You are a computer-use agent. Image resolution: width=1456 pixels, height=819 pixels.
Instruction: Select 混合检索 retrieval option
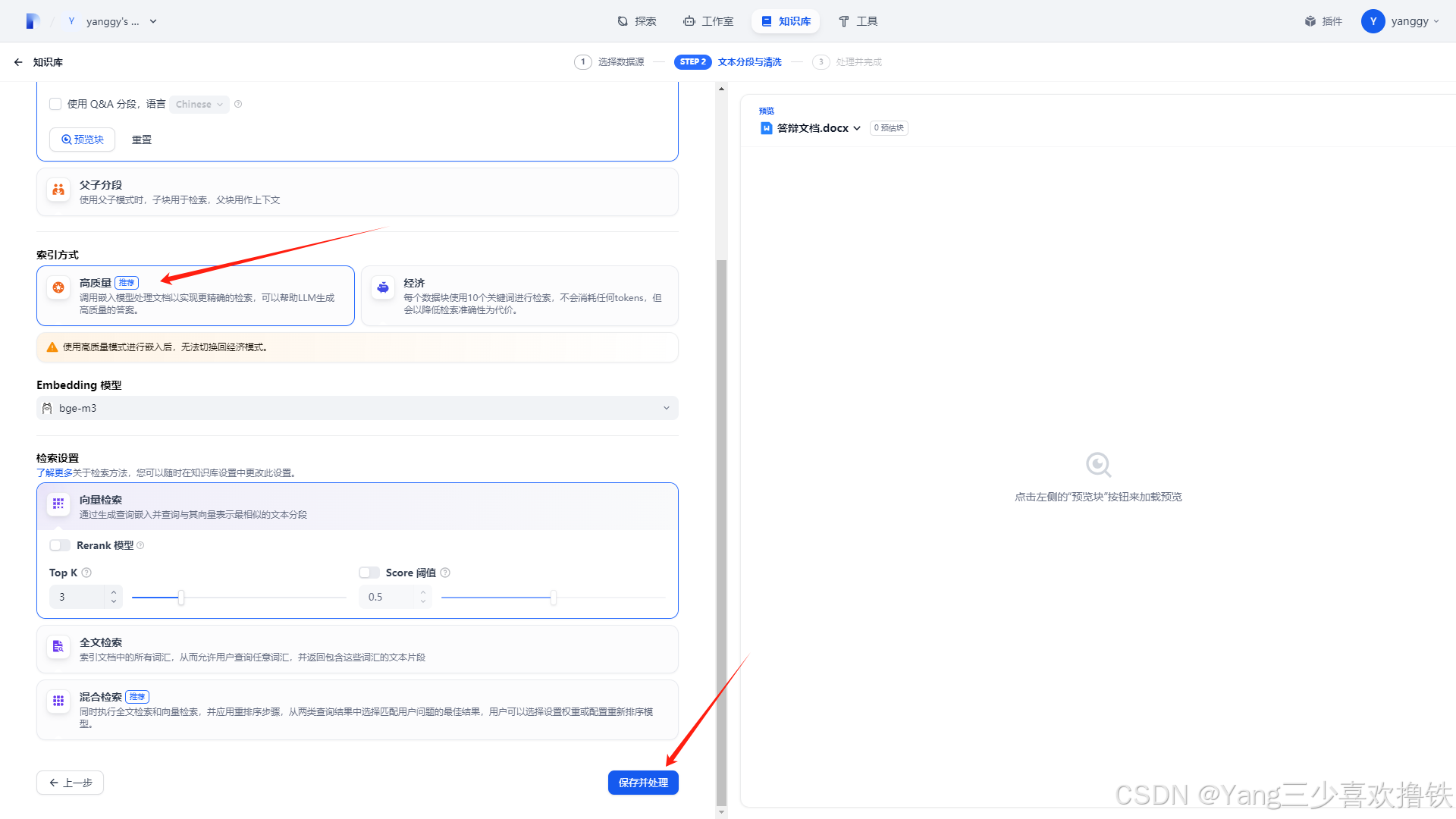point(357,710)
